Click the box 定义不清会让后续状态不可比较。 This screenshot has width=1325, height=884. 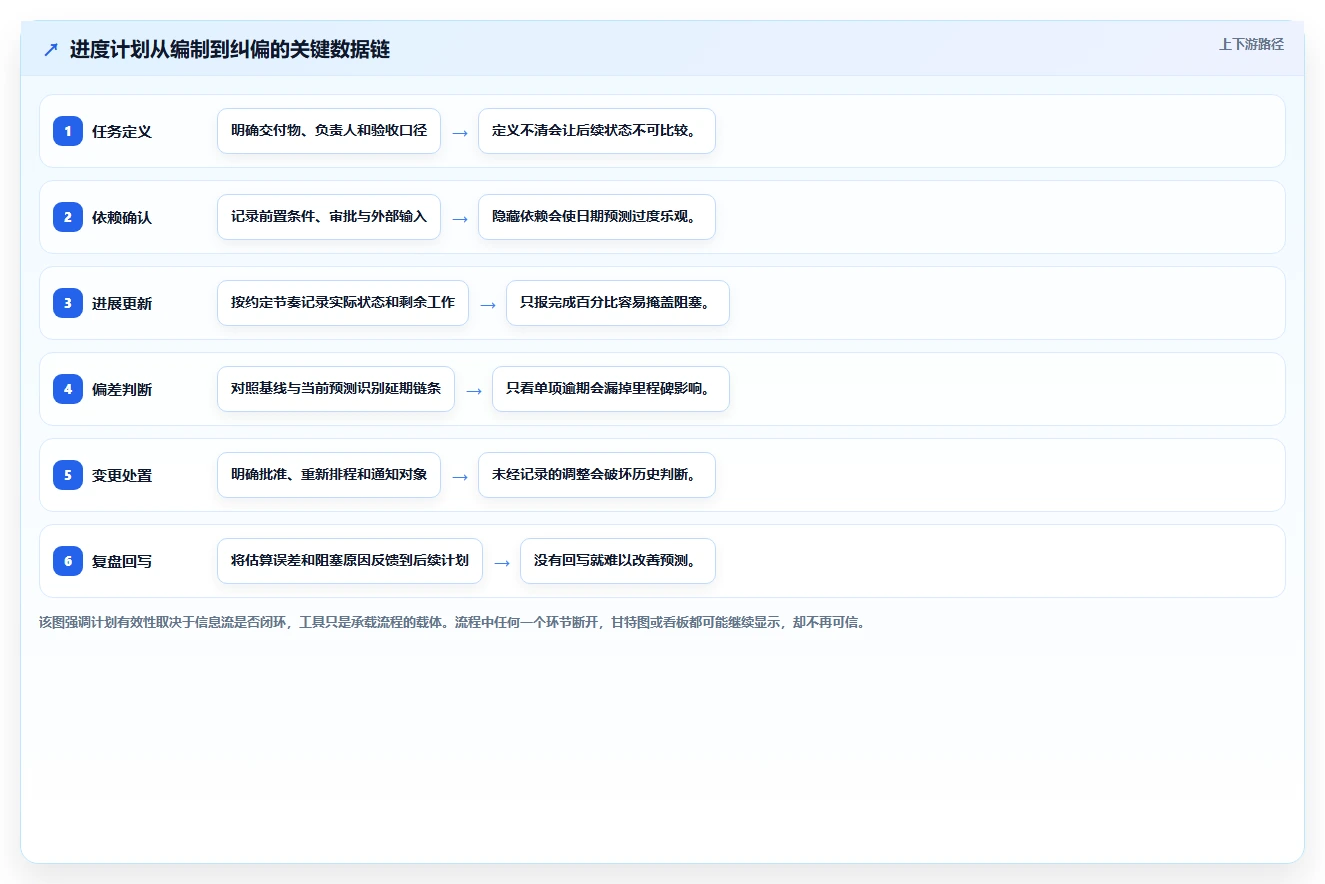coord(597,131)
